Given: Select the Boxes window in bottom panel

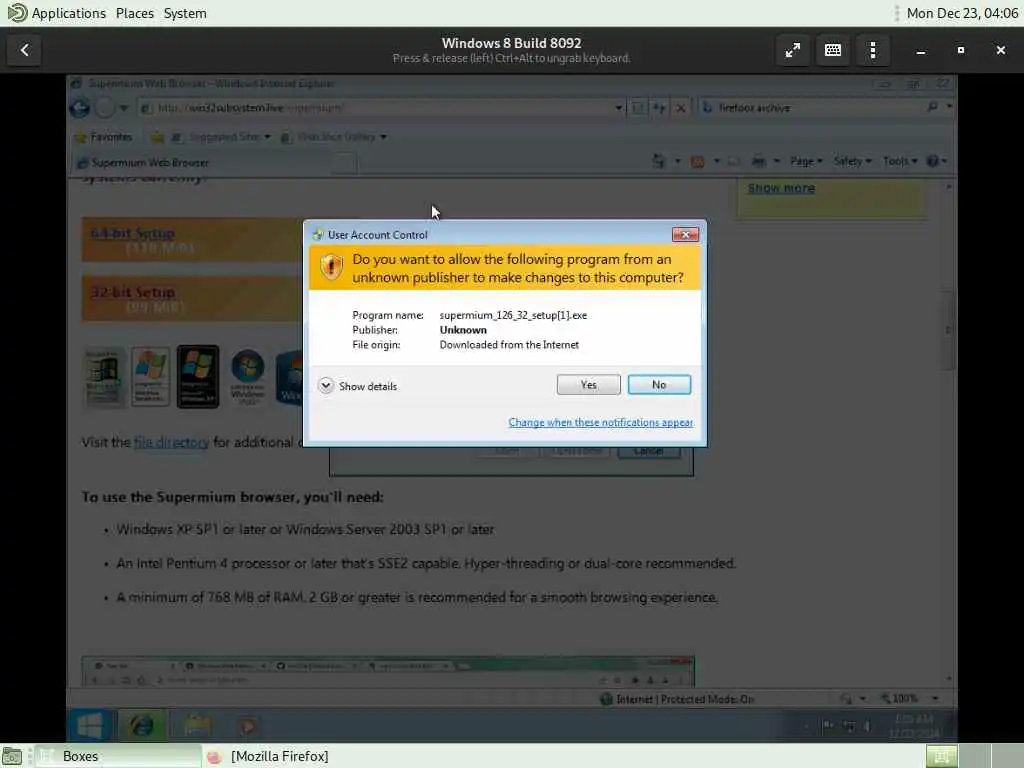Looking at the screenshot, I should 118,756.
